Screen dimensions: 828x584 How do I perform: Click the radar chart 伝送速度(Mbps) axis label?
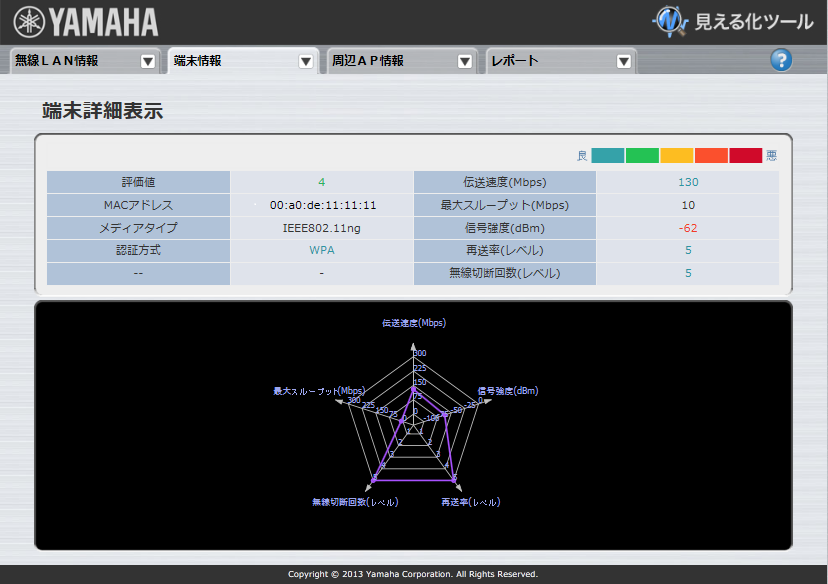point(413,323)
